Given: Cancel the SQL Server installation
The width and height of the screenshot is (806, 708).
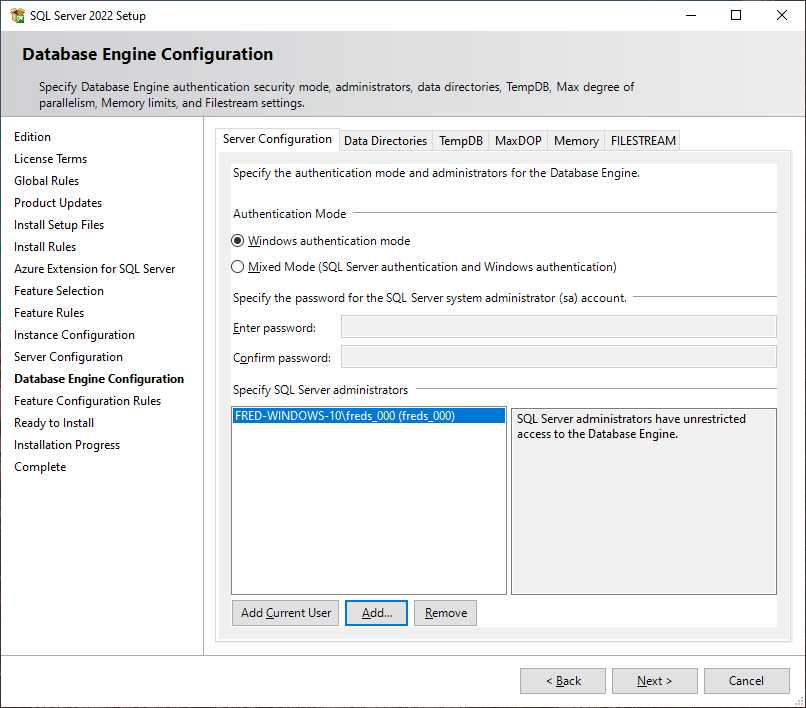Looking at the screenshot, I should (746, 680).
